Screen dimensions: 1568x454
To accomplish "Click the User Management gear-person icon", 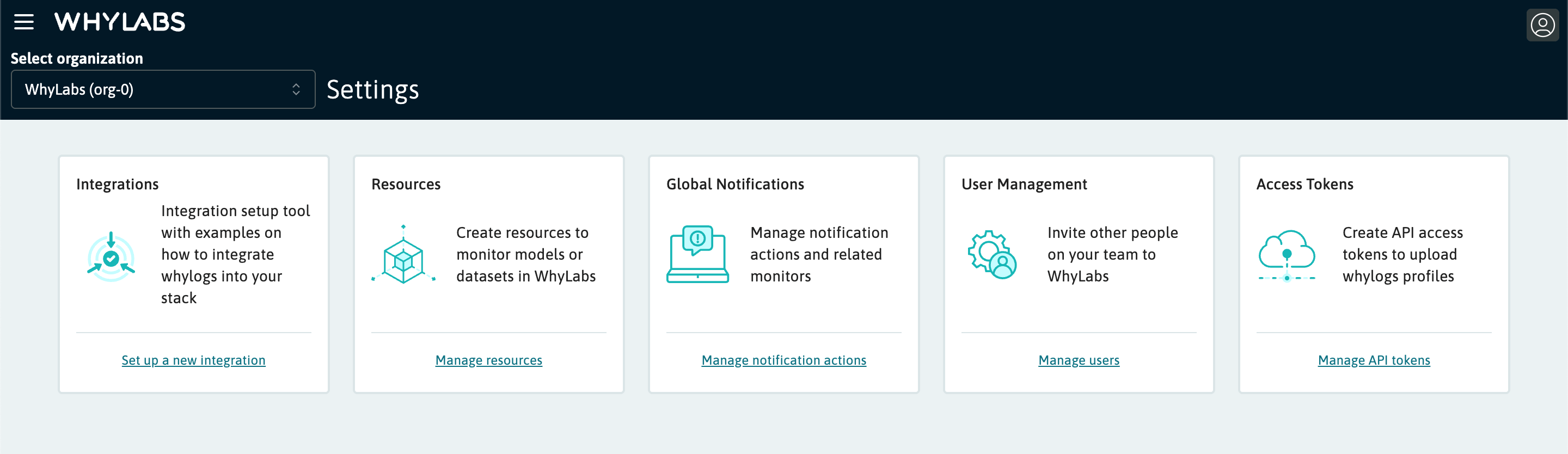I will point(992,255).
